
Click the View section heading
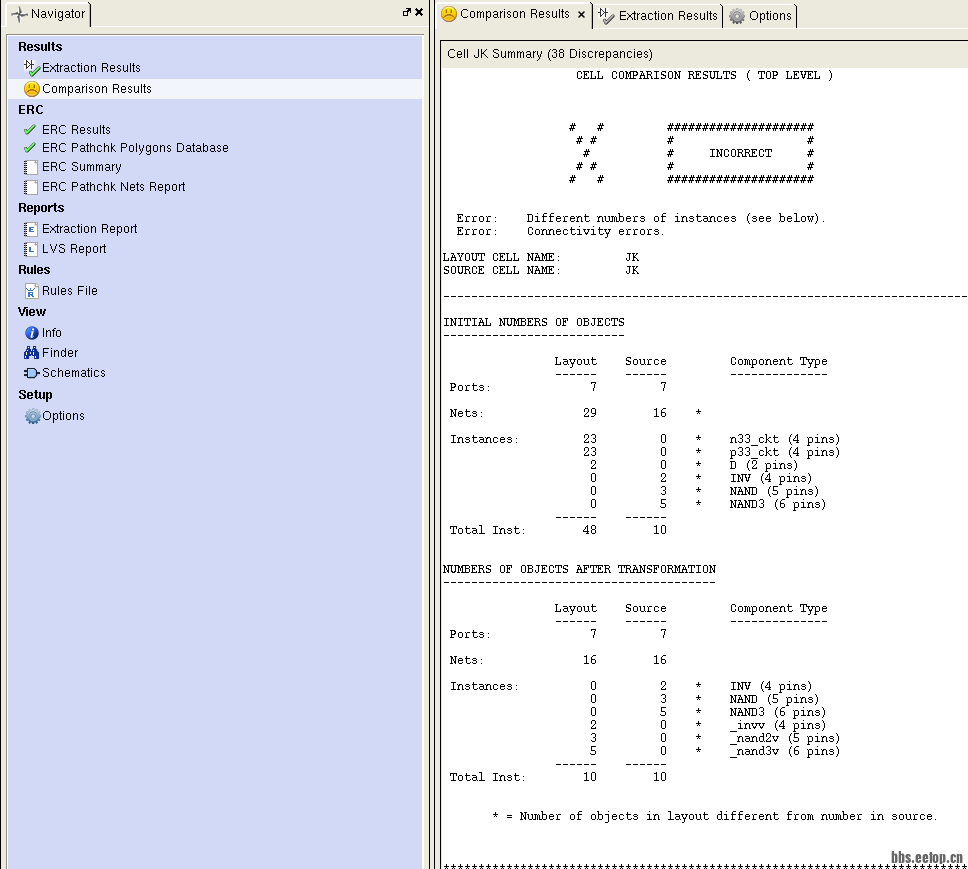32,312
